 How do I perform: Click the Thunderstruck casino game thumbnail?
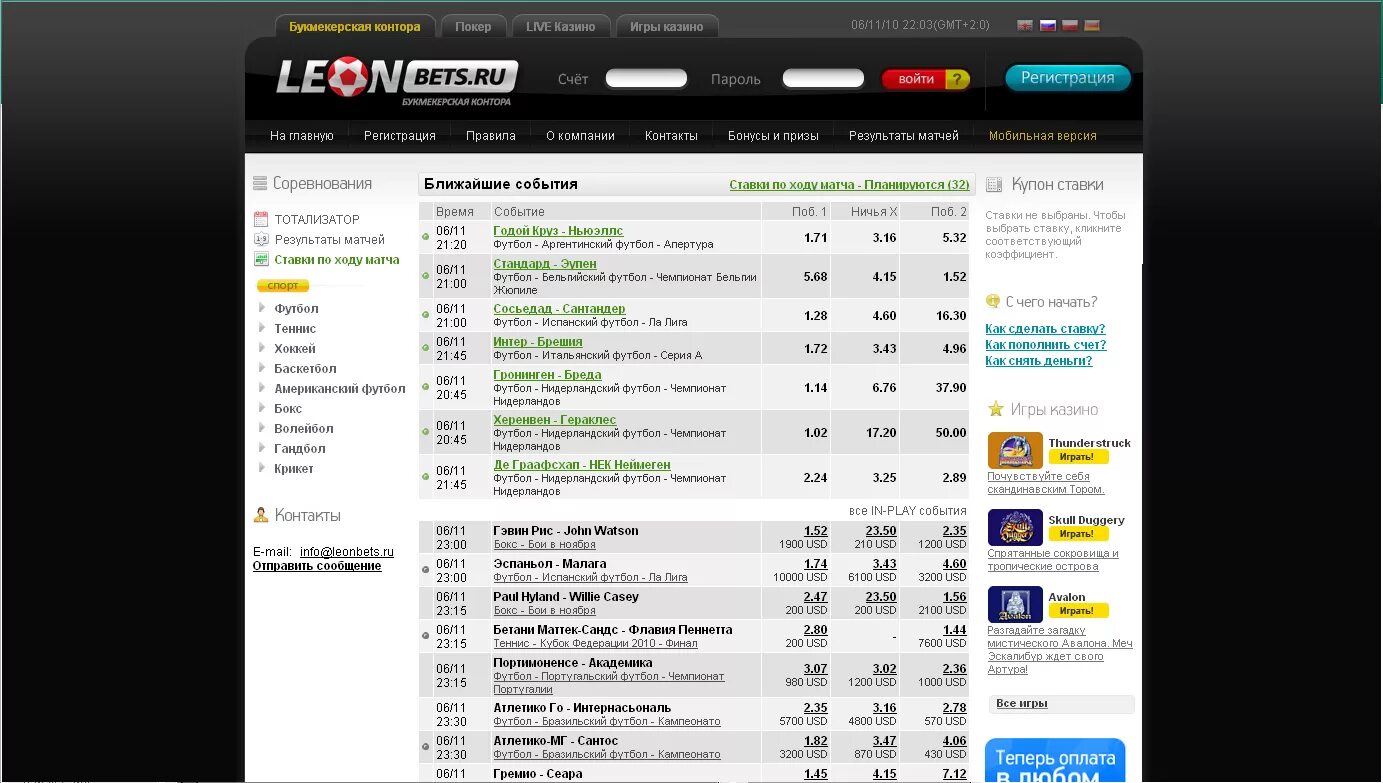point(1015,450)
